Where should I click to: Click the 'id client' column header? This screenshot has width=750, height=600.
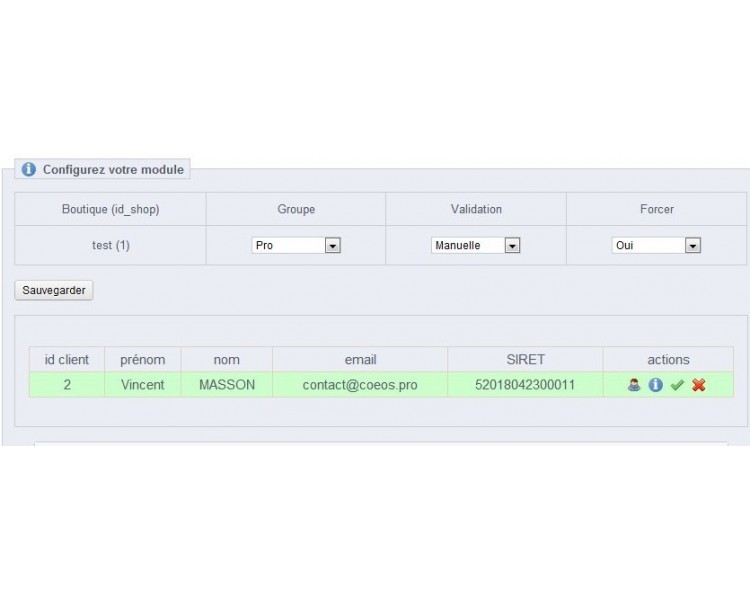[67, 360]
